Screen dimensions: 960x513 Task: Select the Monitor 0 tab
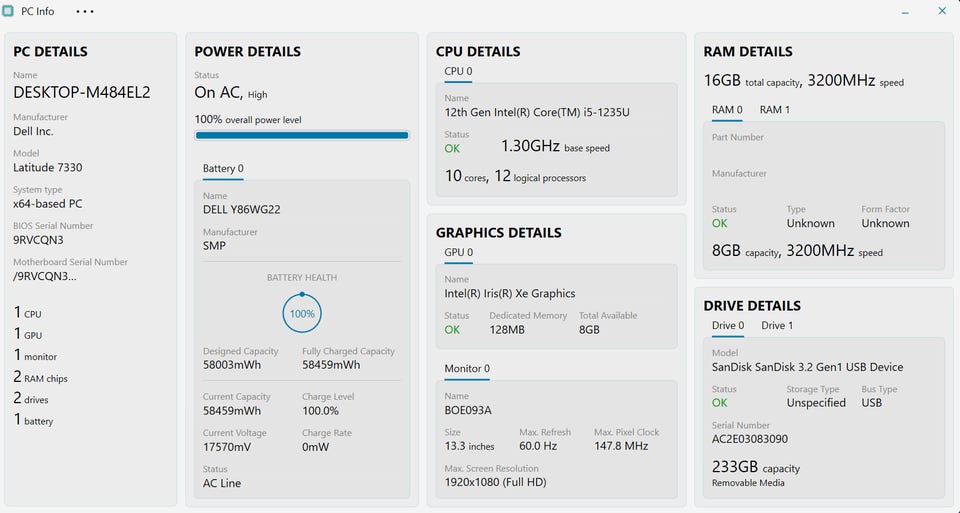tap(467, 369)
